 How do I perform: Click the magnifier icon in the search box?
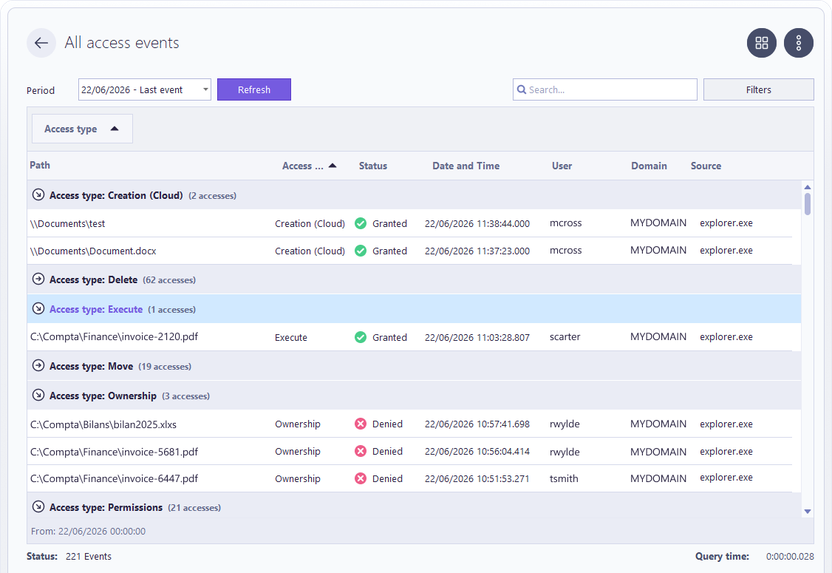click(x=522, y=90)
